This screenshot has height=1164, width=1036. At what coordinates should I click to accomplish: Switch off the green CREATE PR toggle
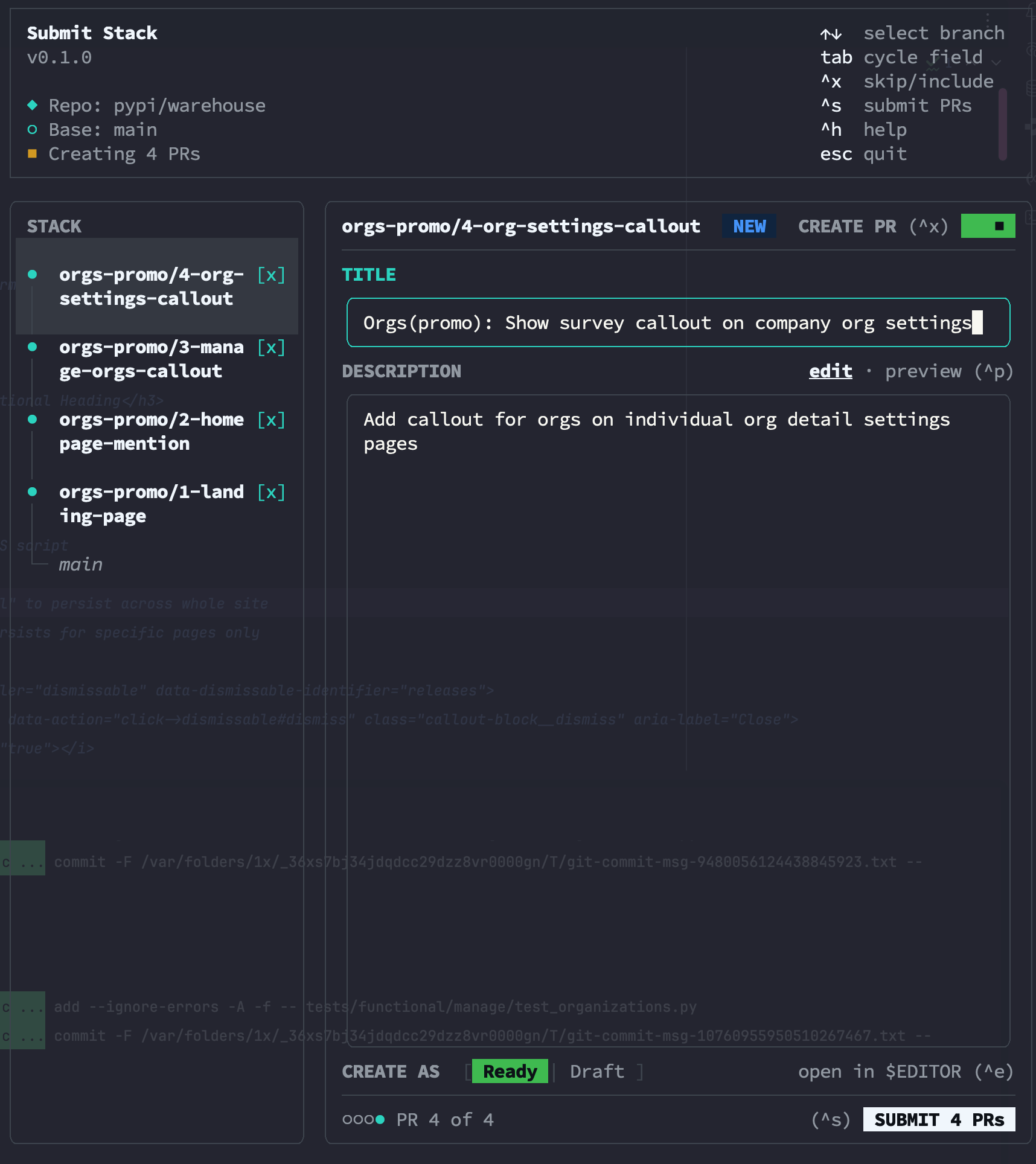click(x=988, y=226)
